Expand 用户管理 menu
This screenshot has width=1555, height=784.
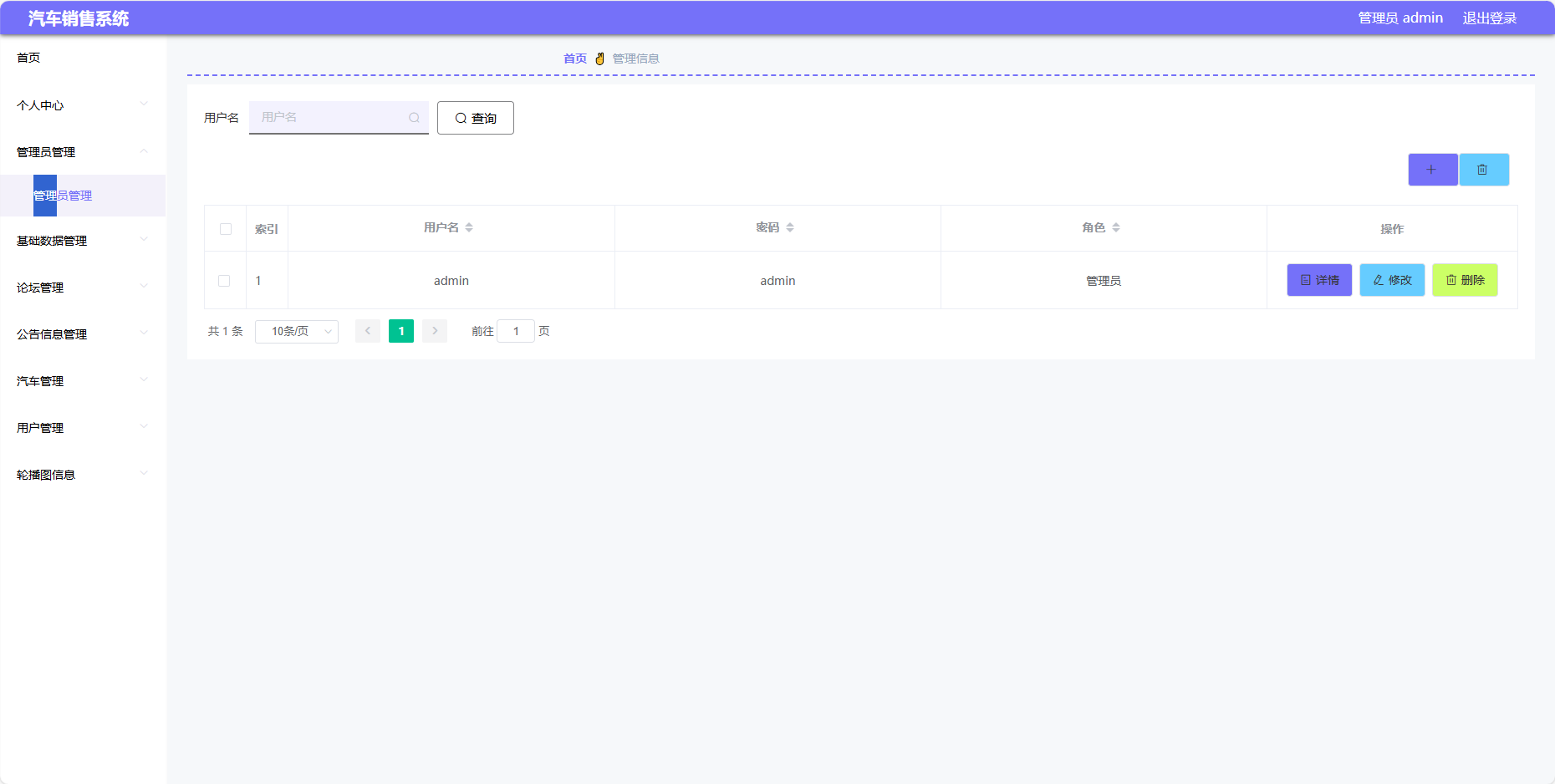click(83, 428)
